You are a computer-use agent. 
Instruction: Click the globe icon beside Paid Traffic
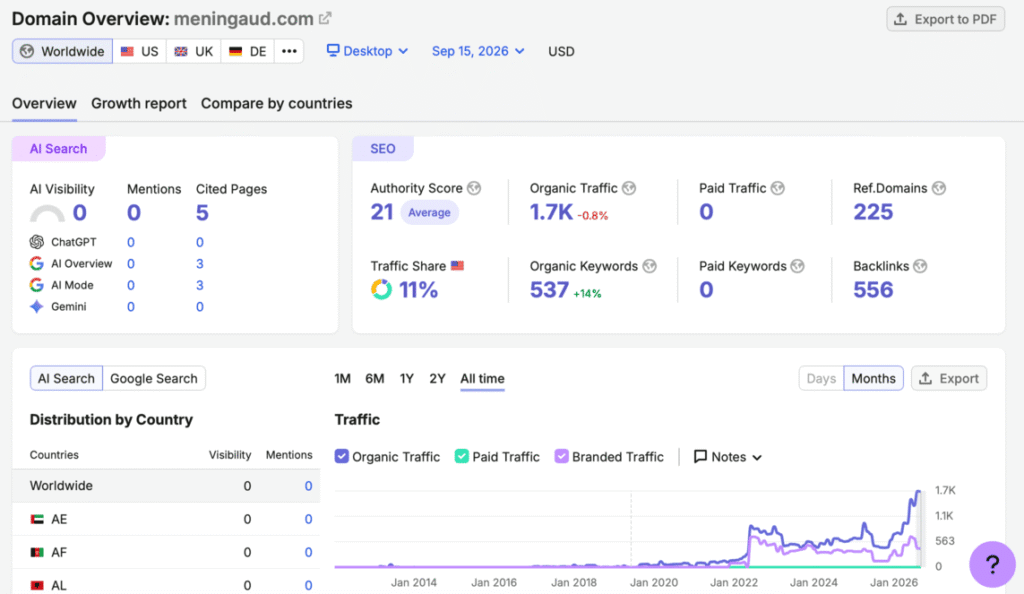pyautogui.click(x=777, y=188)
